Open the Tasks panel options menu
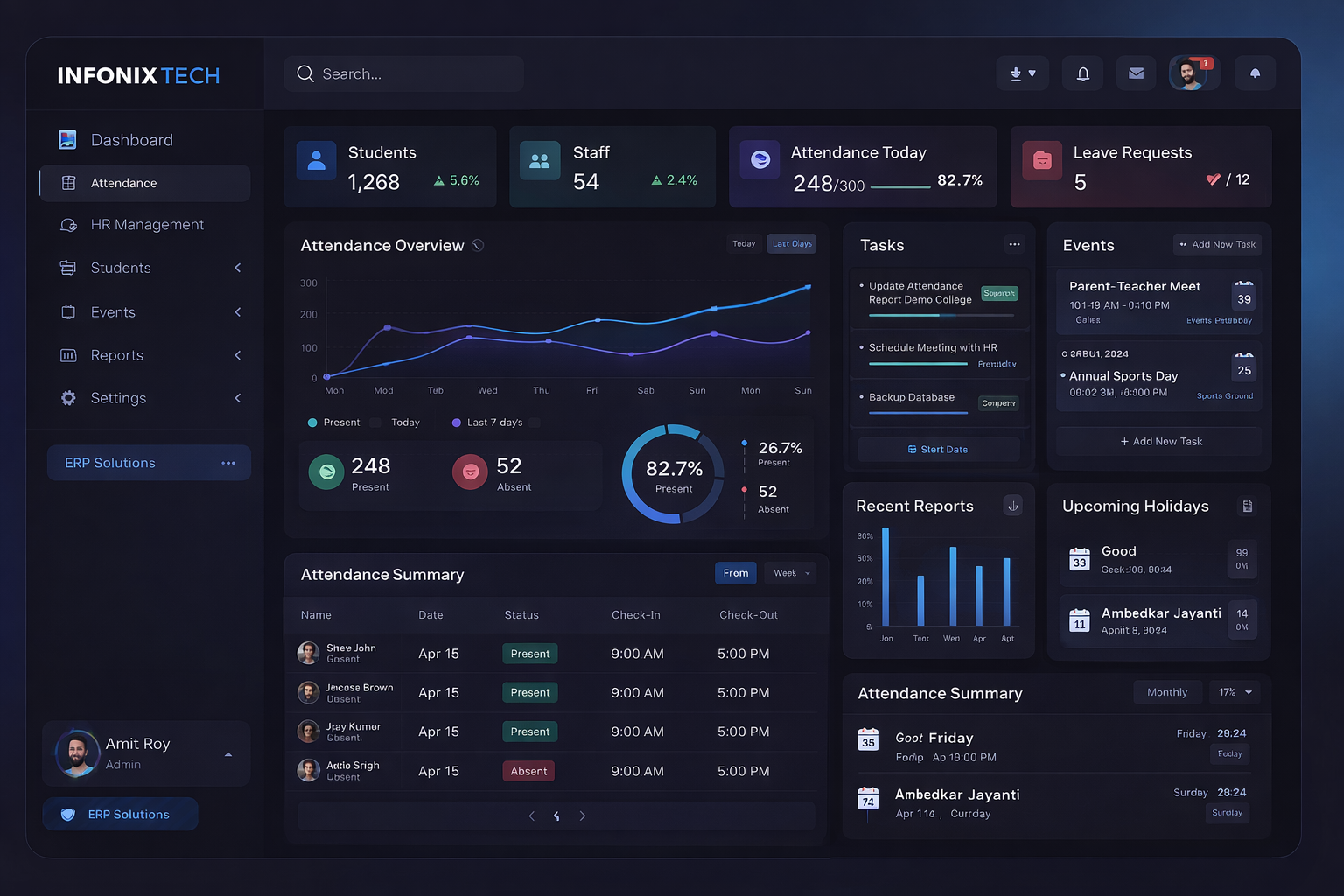Image resolution: width=1344 pixels, height=896 pixels. 1014,245
